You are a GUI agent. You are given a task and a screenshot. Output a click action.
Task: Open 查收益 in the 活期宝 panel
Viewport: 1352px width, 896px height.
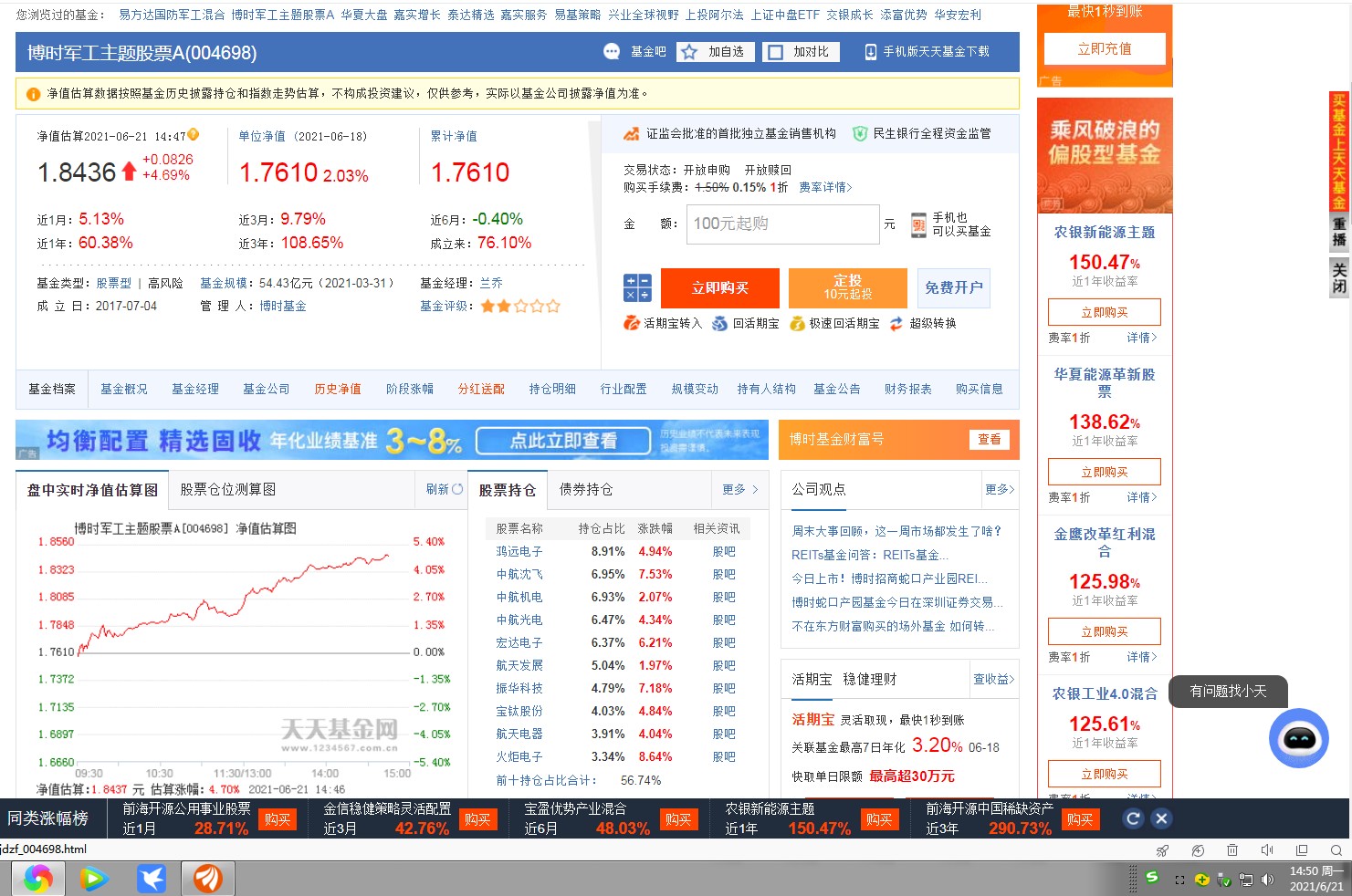click(993, 679)
